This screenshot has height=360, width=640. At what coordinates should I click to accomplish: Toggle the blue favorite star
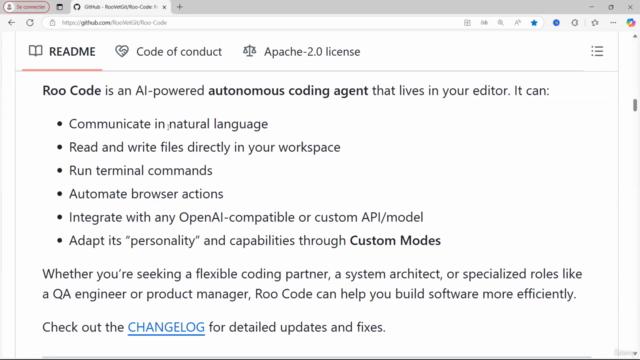(534, 23)
